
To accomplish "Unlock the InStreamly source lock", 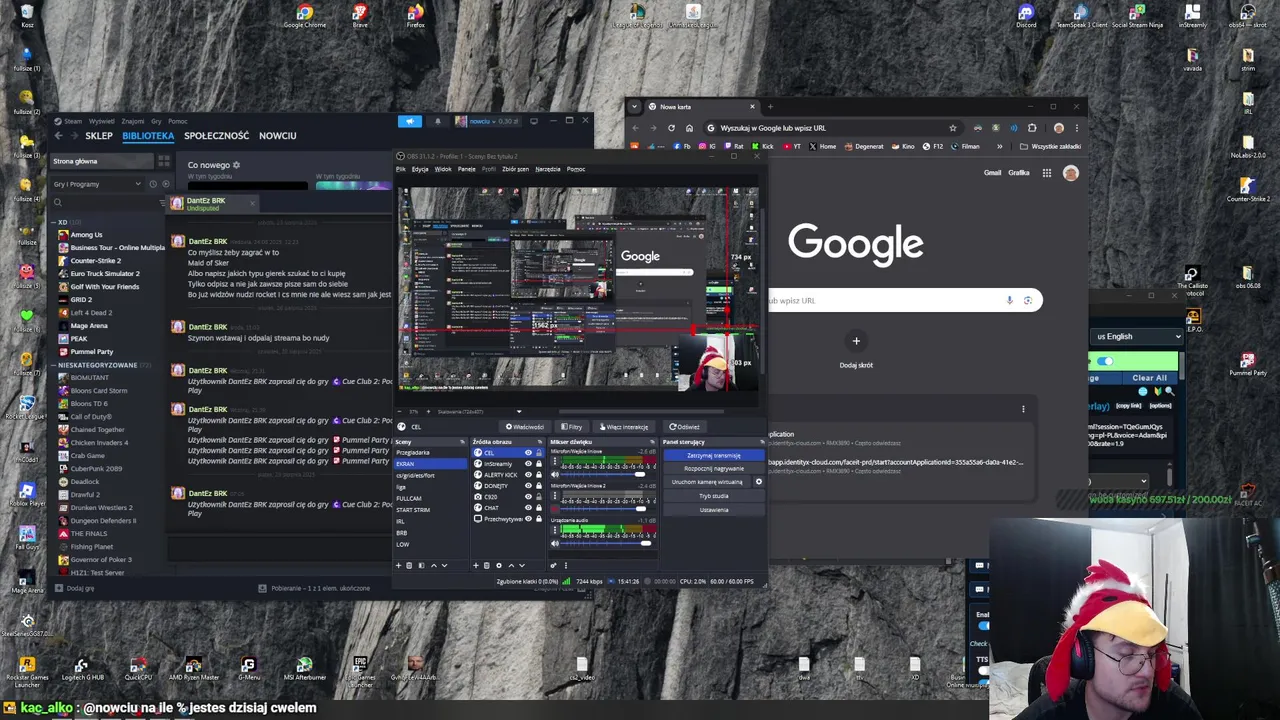I will tap(539, 464).
